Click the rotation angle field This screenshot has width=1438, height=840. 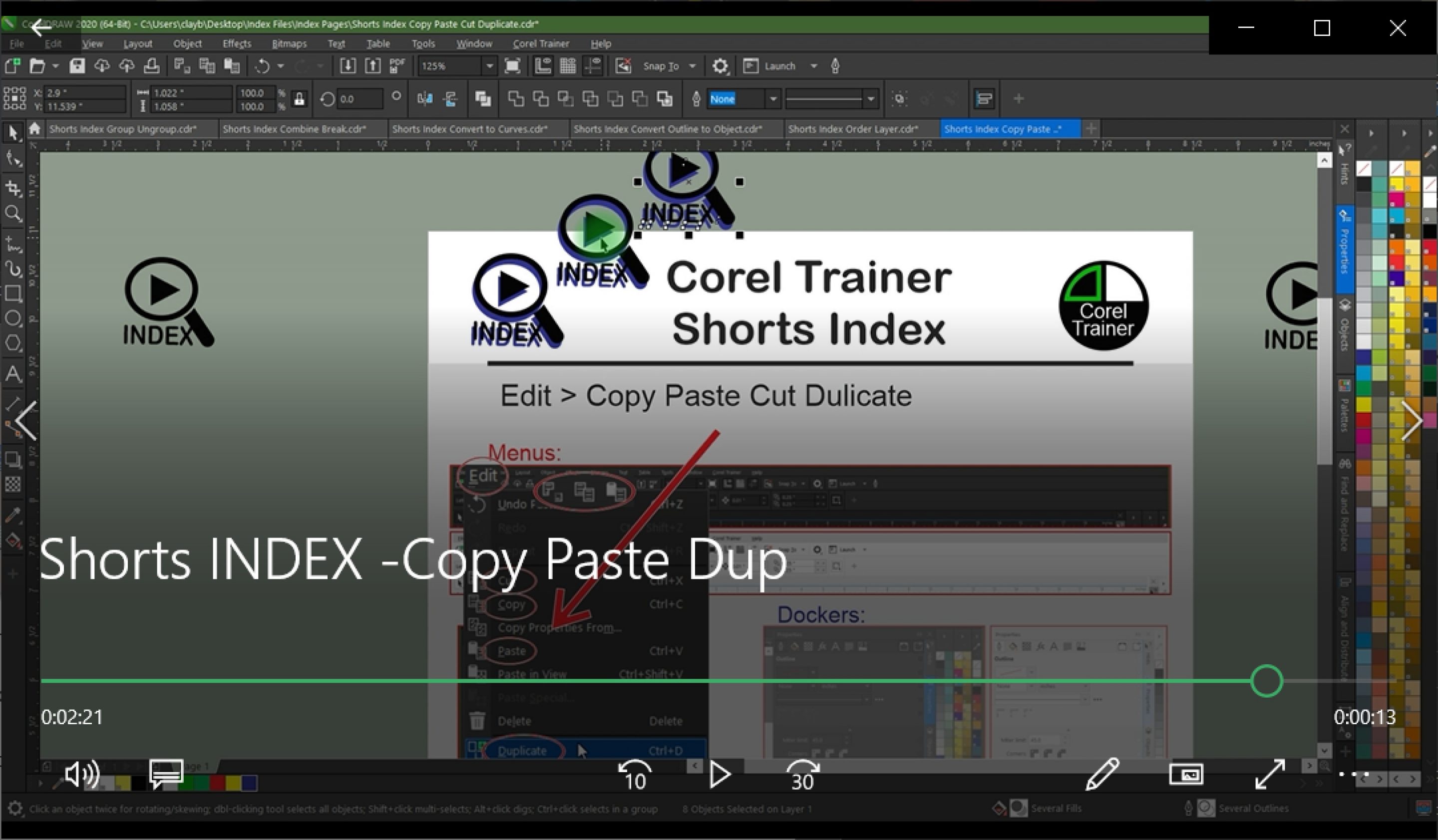359,99
